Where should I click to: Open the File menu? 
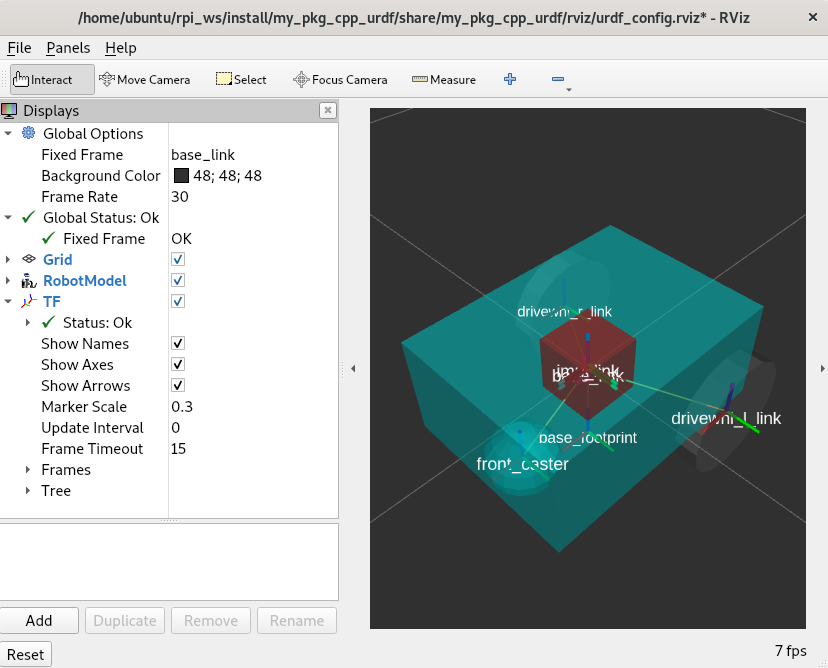pyautogui.click(x=19, y=48)
